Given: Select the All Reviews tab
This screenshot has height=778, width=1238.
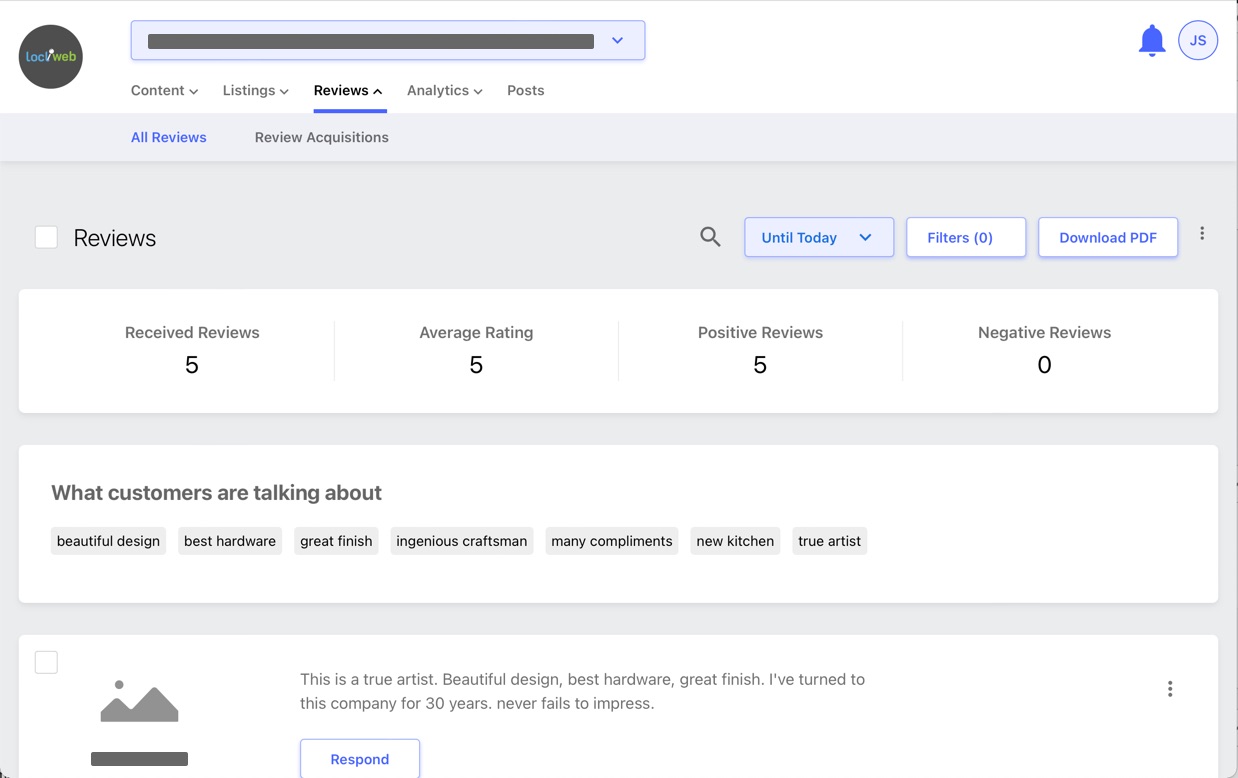Looking at the screenshot, I should click(168, 138).
